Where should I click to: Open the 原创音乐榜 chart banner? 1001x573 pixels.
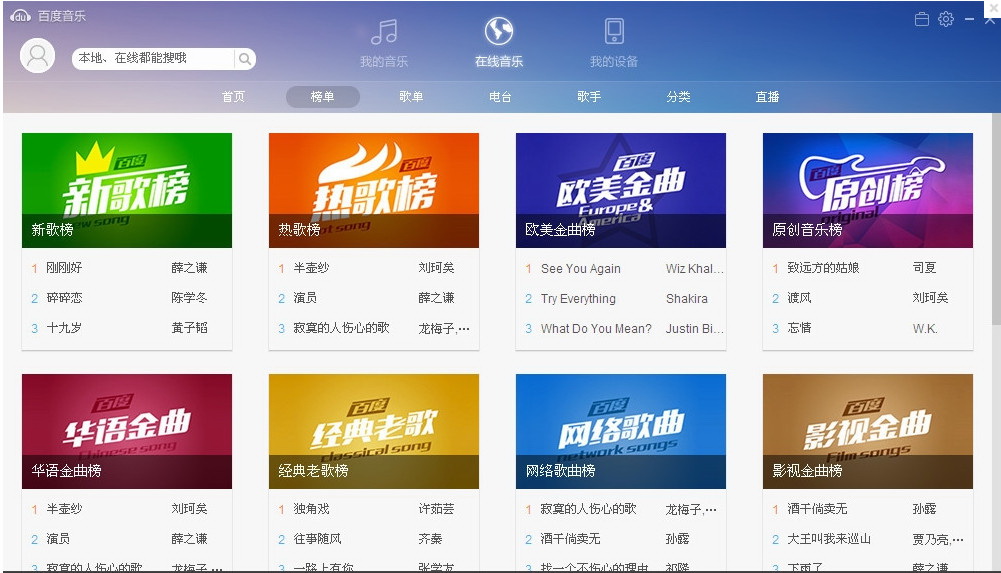coord(868,190)
